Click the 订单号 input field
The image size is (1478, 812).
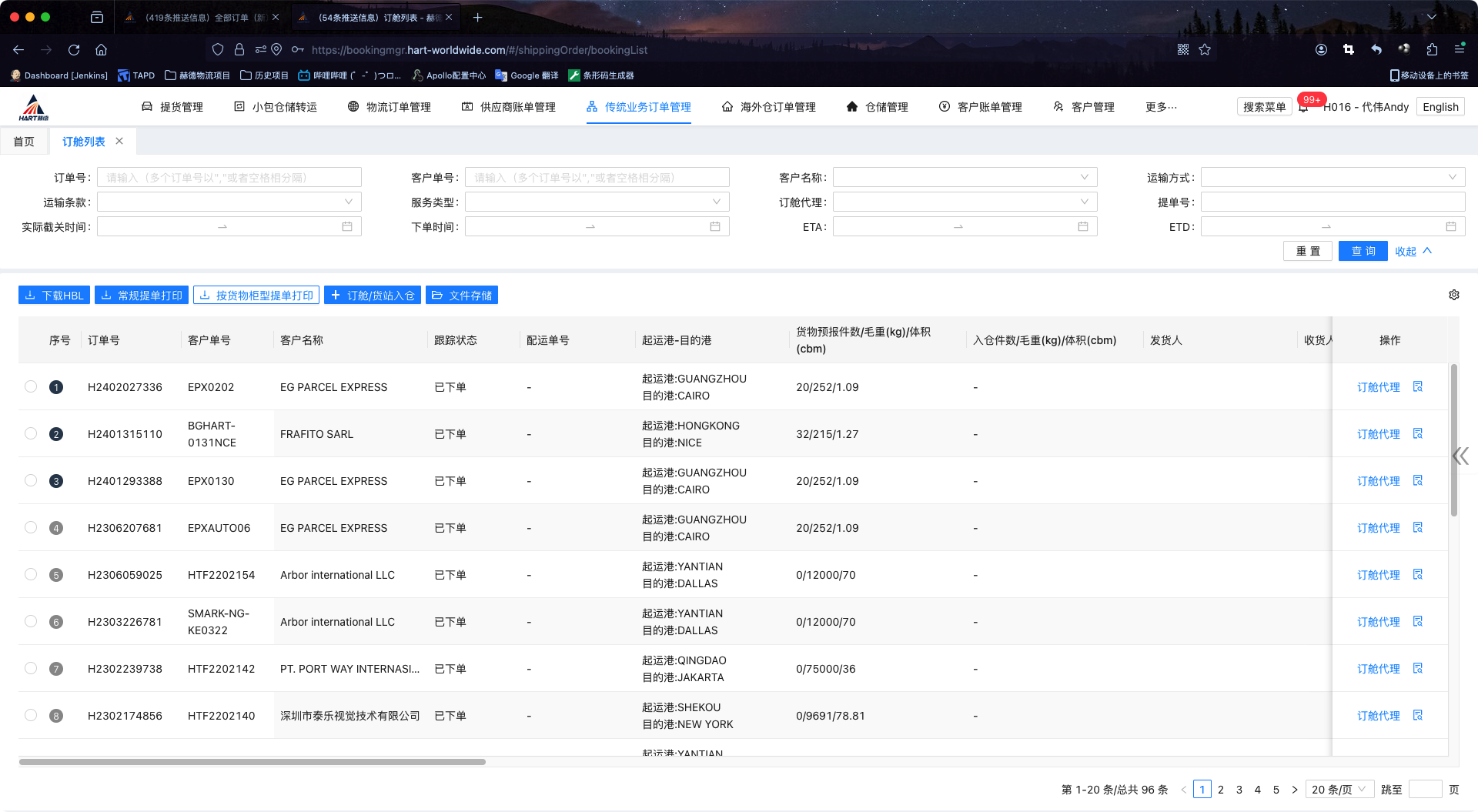[229, 178]
